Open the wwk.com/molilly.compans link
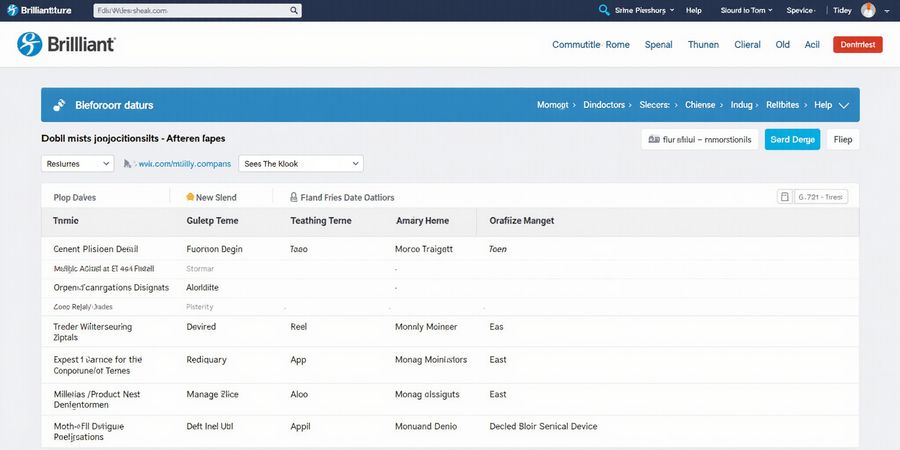The height and width of the screenshot is (450, 900). click(184, 164)
